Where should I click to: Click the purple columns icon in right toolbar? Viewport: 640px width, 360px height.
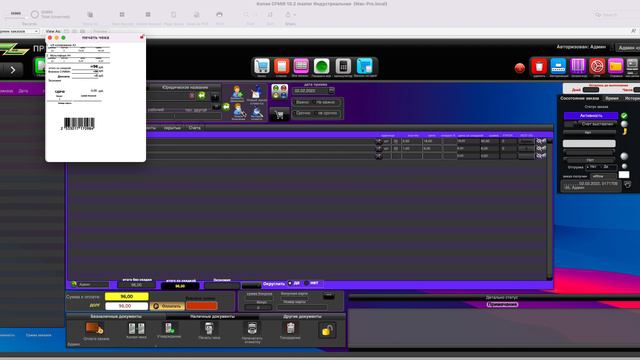click(578, 66)
